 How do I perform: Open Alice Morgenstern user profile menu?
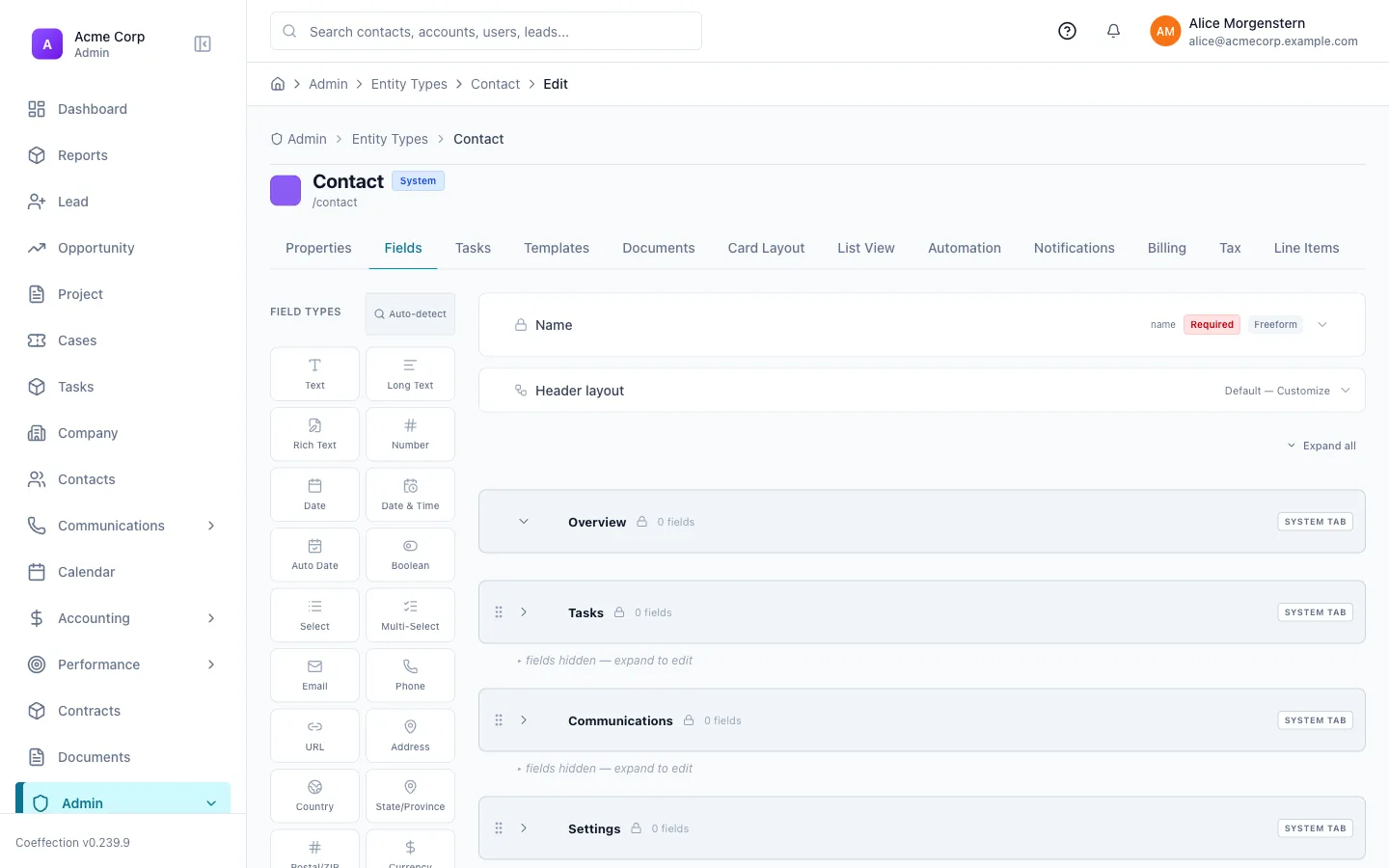1254,31
